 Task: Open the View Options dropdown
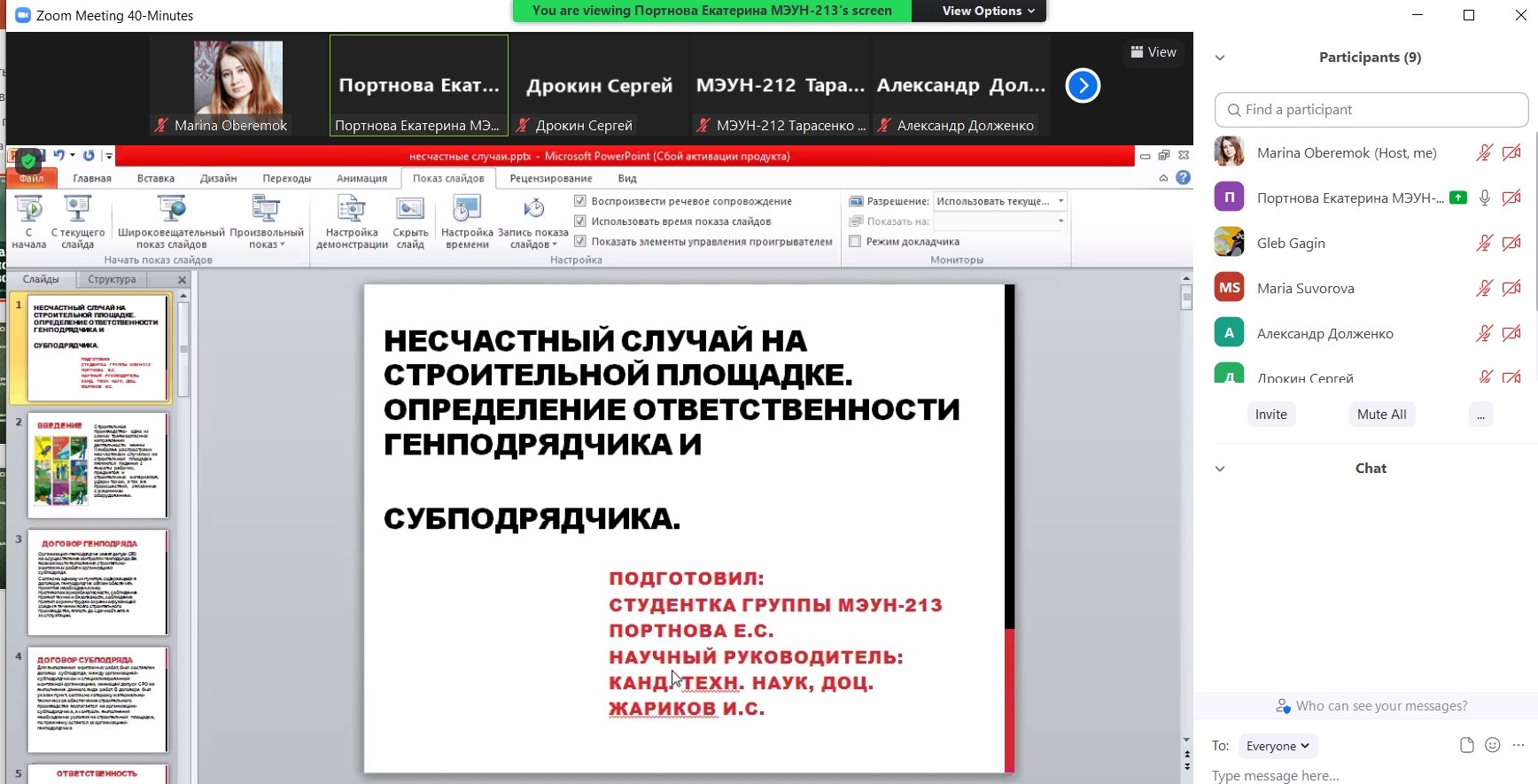point(988,11)
